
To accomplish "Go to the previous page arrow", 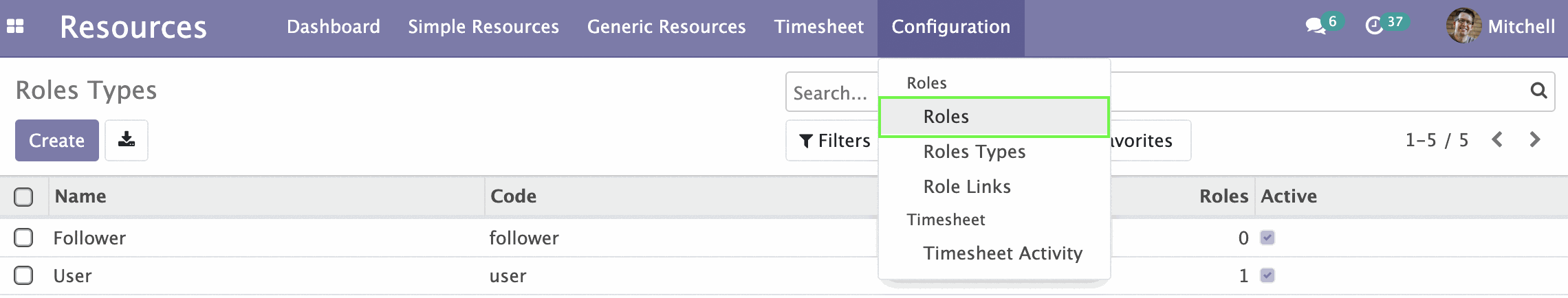I will point(1497,140).
